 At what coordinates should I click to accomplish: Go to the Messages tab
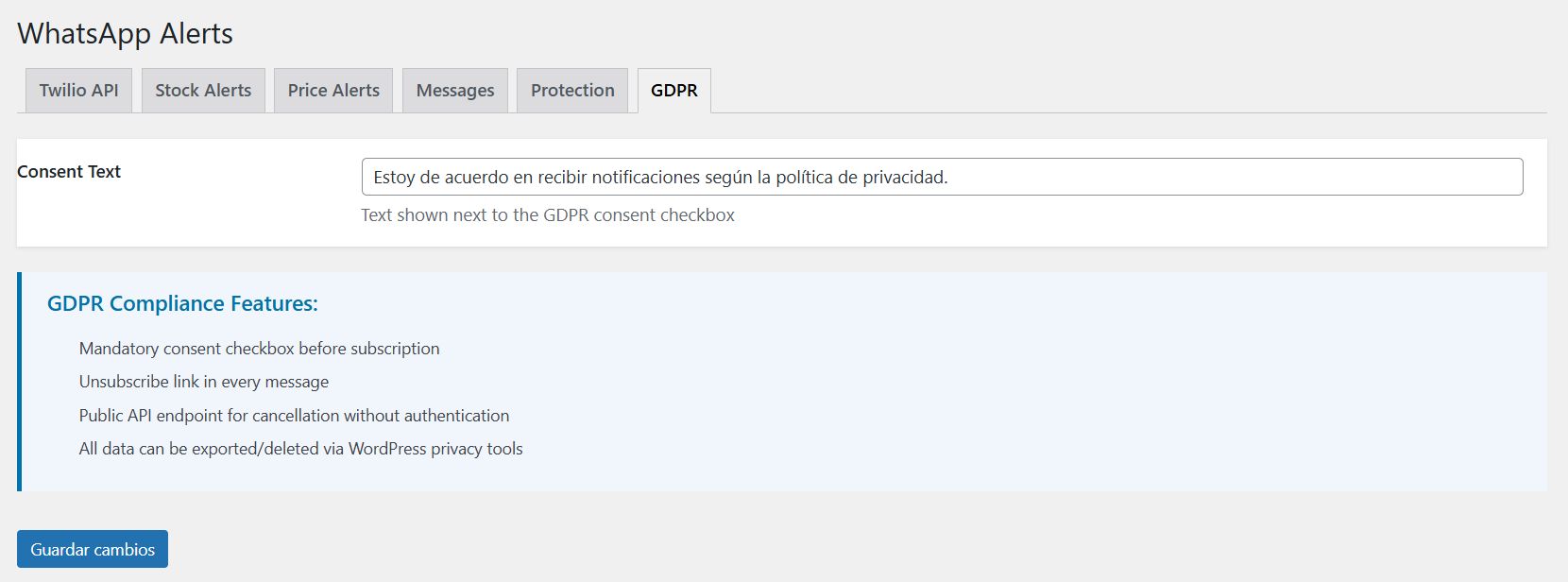click(x=455, y=91)
